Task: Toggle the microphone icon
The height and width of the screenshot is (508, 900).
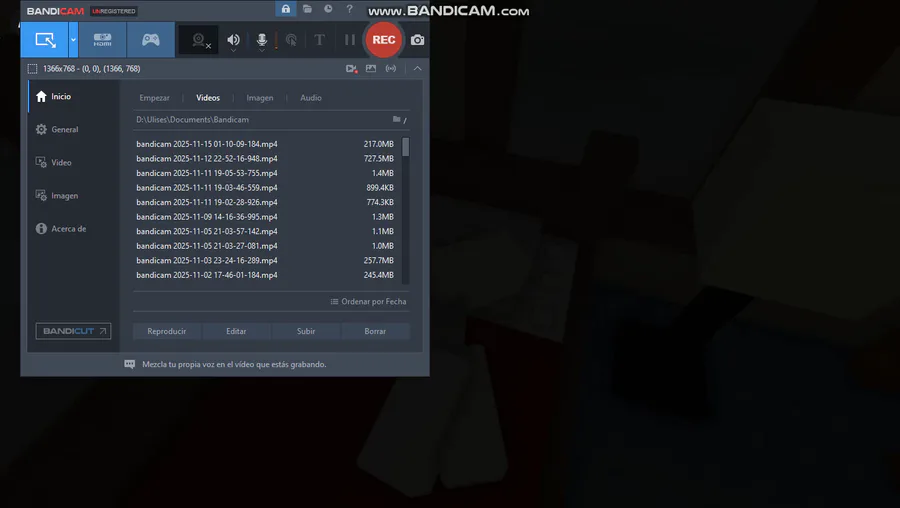Action: click(262, 39)
